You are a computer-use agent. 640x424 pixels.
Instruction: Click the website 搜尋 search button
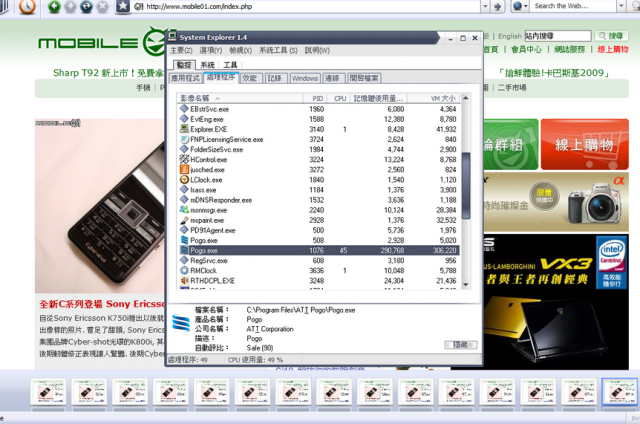click(611, 36)
